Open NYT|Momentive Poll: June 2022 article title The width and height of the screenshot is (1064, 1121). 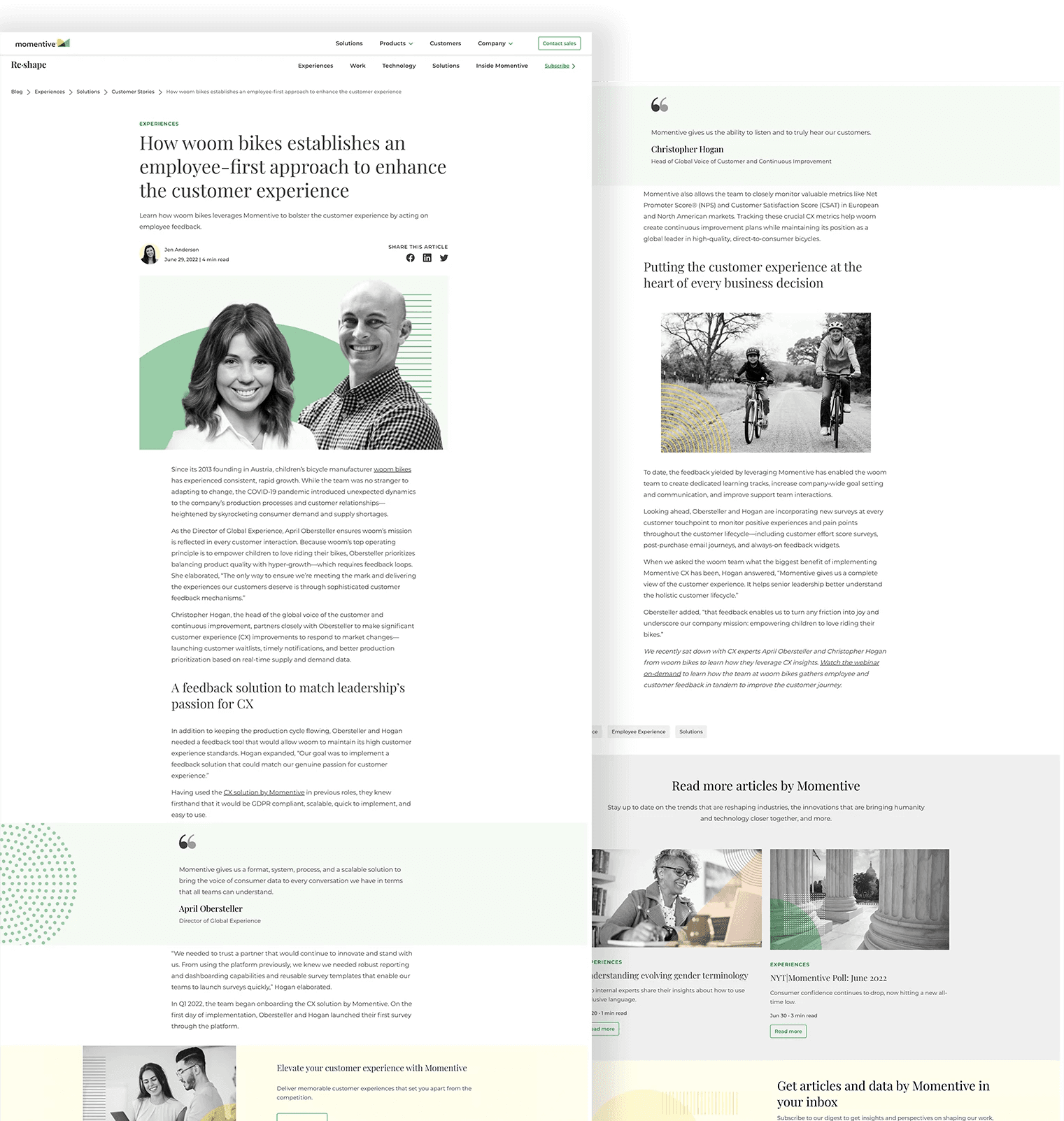[828, 978]
